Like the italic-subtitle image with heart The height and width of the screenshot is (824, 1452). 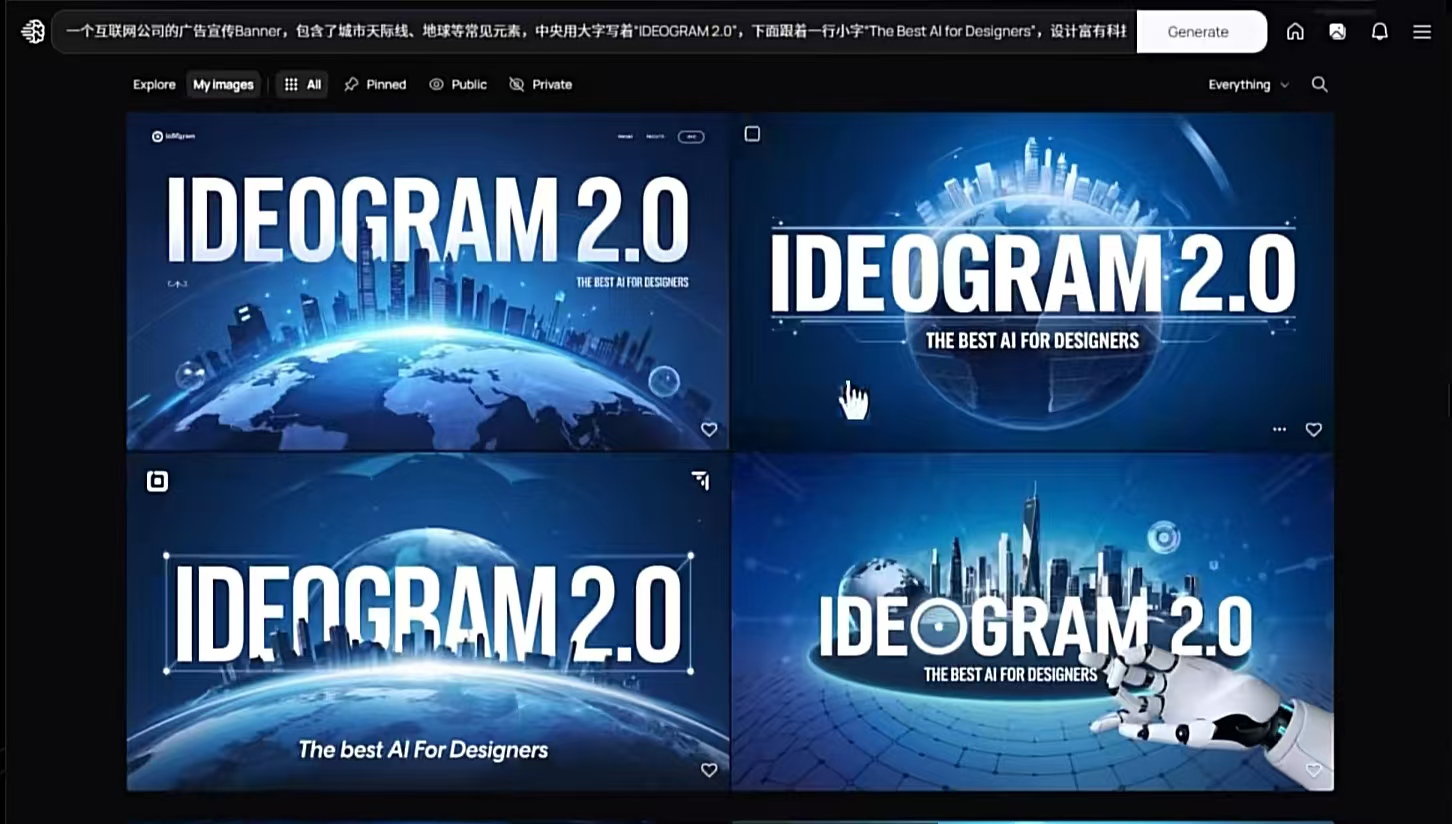pyautogui.click(x=709, y=770)
